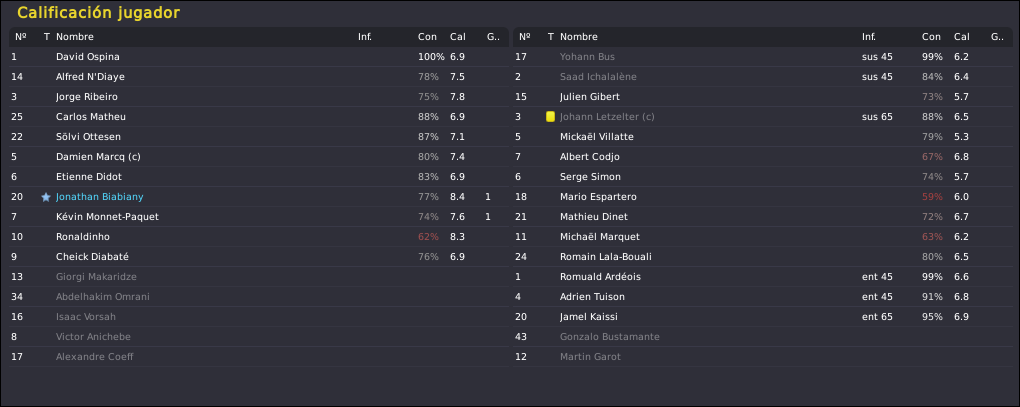Screen dimensions: 1020x407
Task: Click the yellow card icon for Johann Letzelter
Action: [550, 117]
